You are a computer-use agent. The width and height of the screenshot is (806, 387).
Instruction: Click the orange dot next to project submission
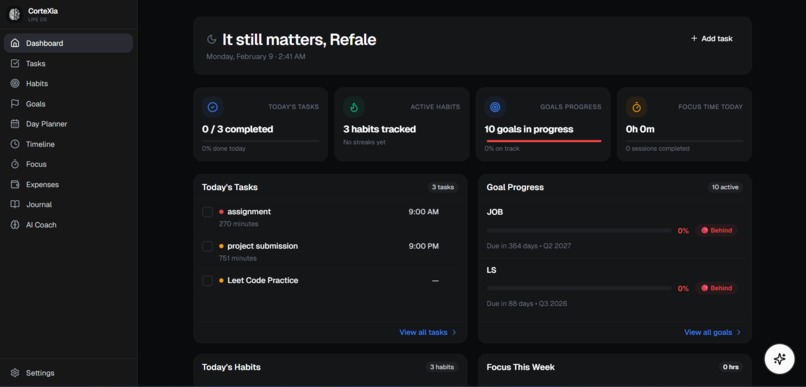(221, 246)
